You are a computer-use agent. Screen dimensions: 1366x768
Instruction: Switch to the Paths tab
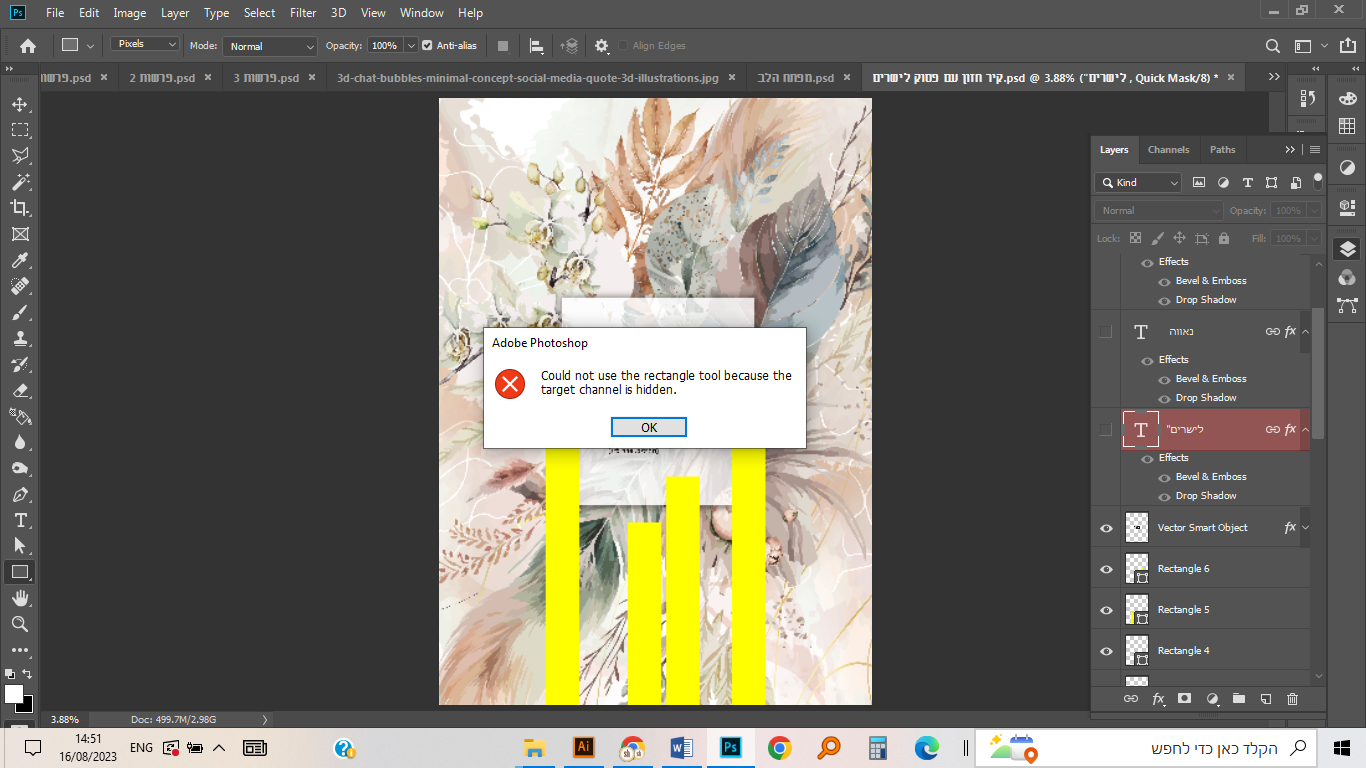point(1222,150)
